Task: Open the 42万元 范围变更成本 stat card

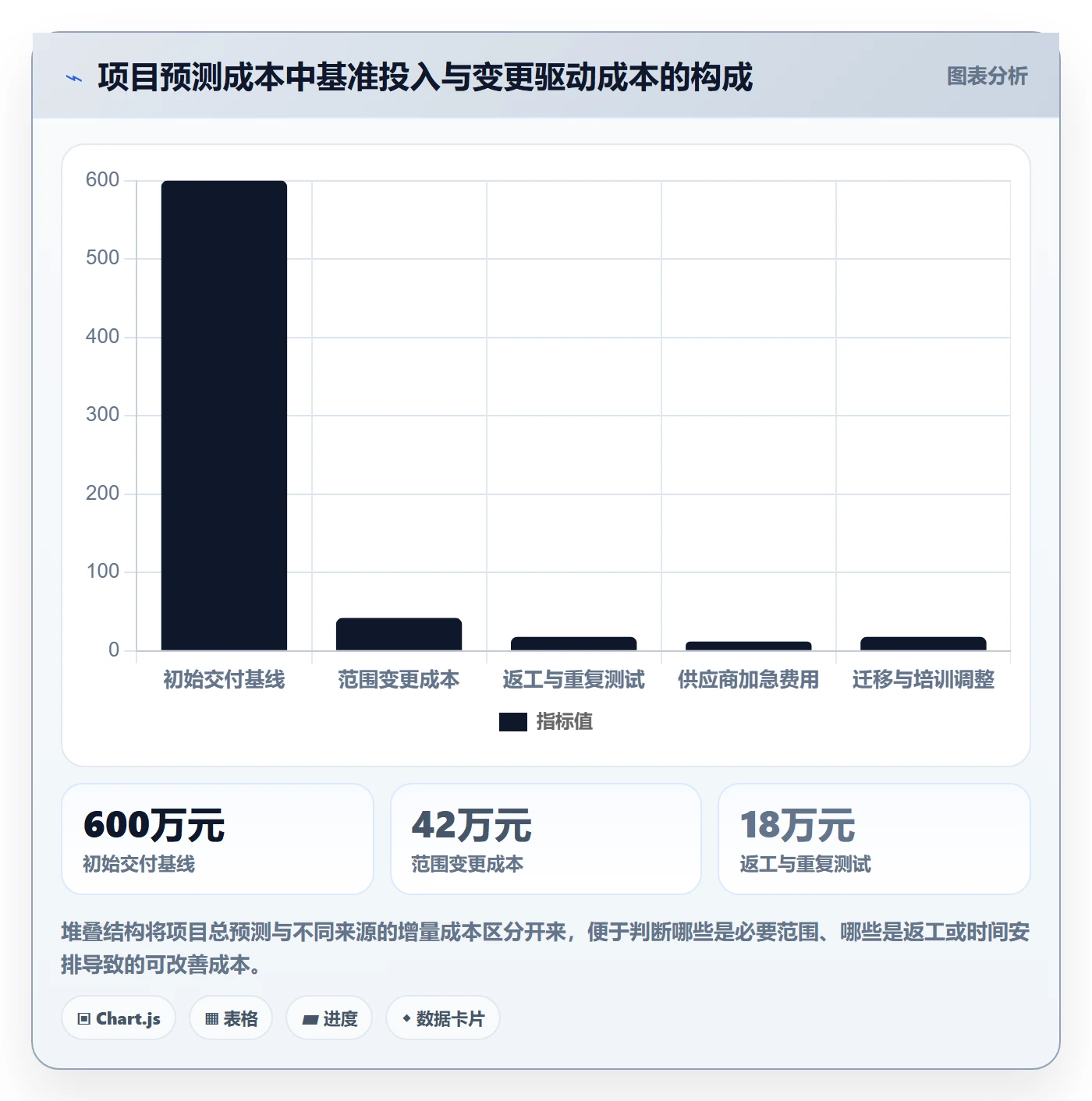Action: pos(546,839)
